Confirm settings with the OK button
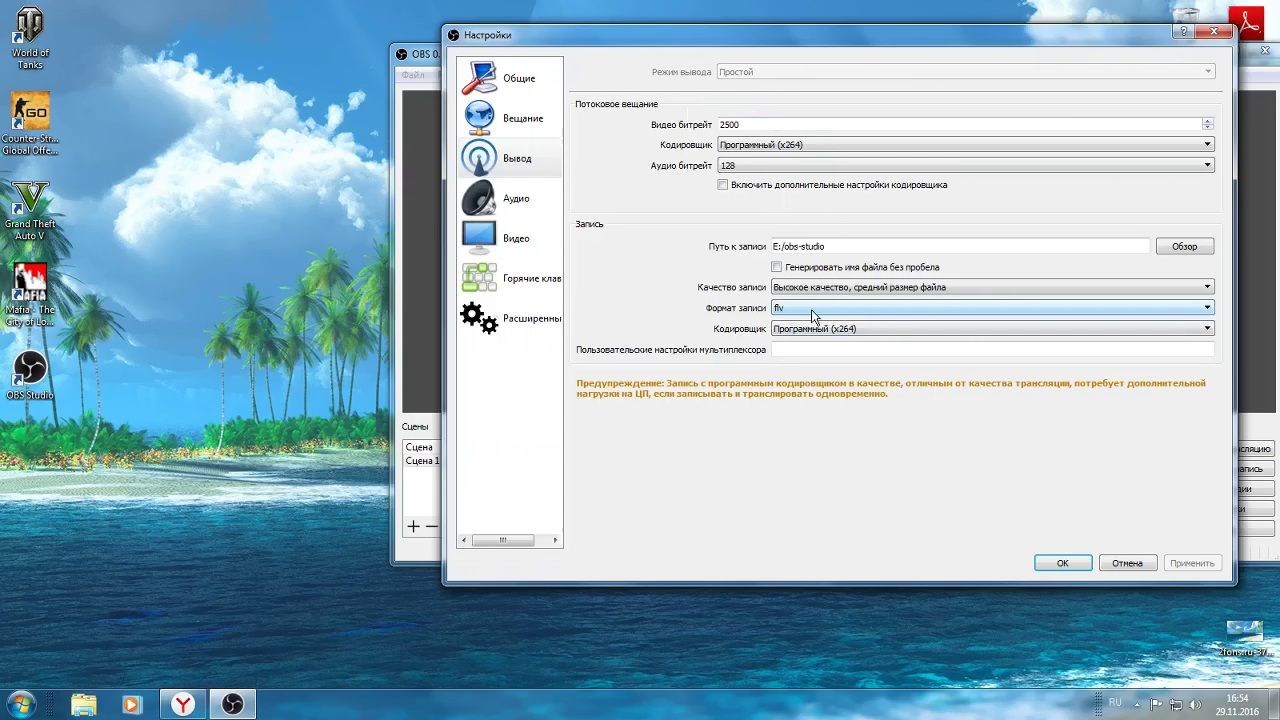 (x=1062, y=563)
